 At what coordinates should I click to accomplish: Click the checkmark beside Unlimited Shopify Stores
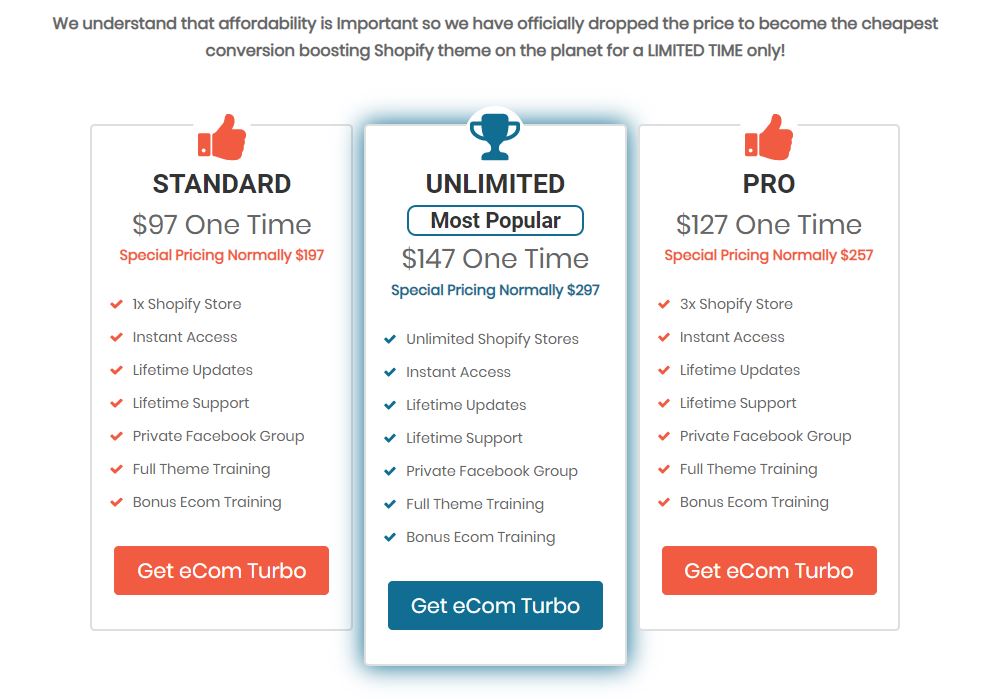[390, 339]
